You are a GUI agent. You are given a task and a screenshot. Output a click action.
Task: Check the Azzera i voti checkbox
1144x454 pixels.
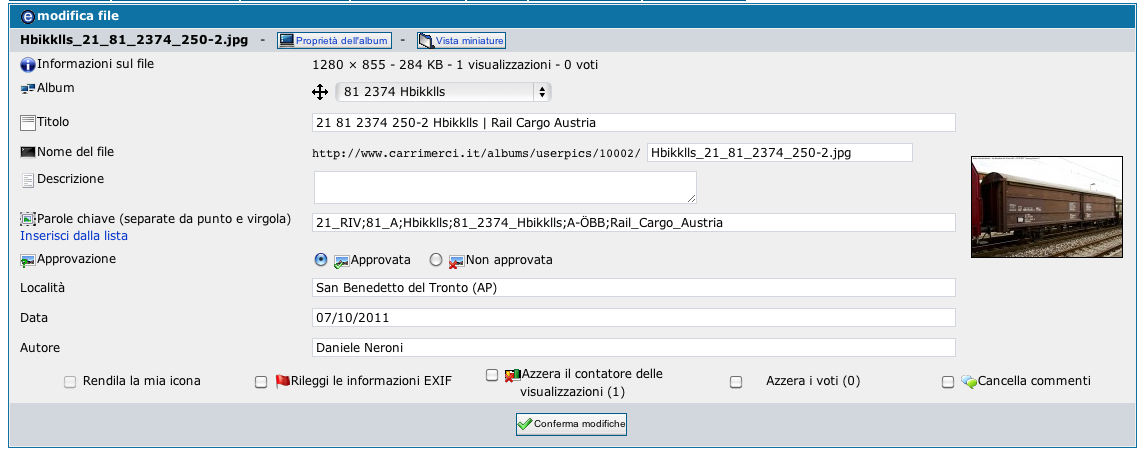[736, 382]
